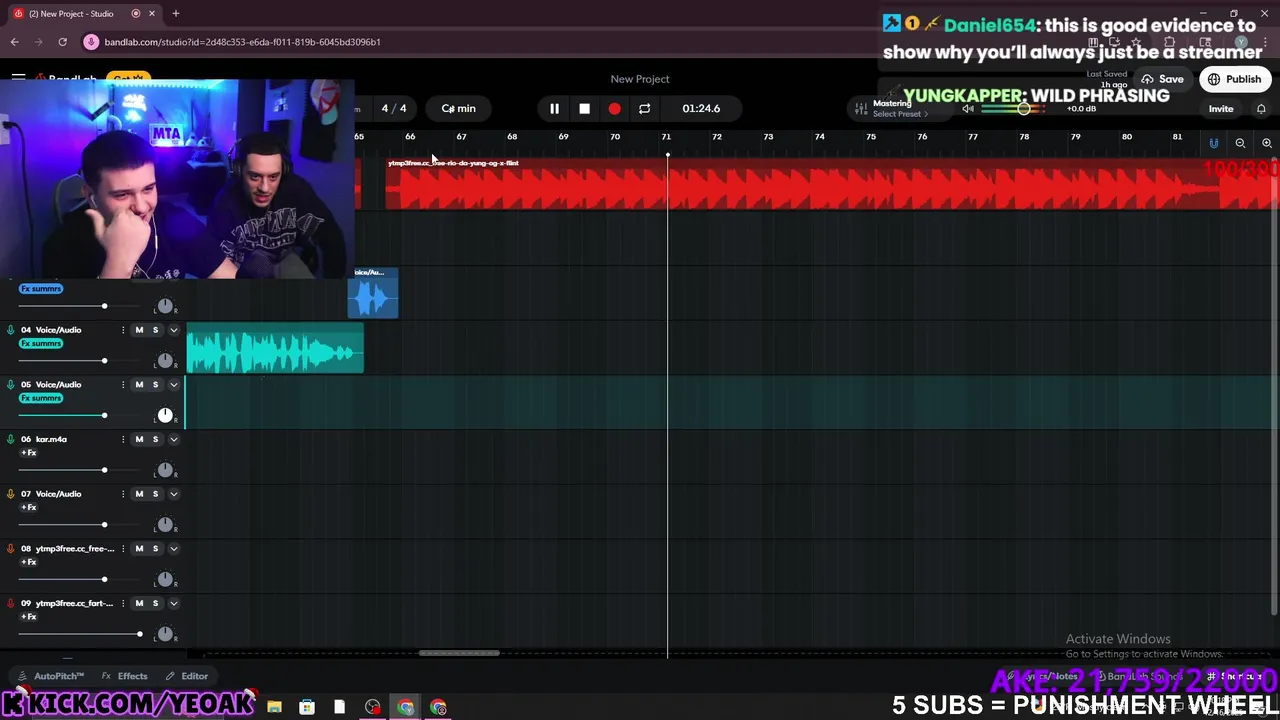1280x720 pixels.
Task: Zoom out the timeline with the minus magnifier
Action: pos(1240,143)
